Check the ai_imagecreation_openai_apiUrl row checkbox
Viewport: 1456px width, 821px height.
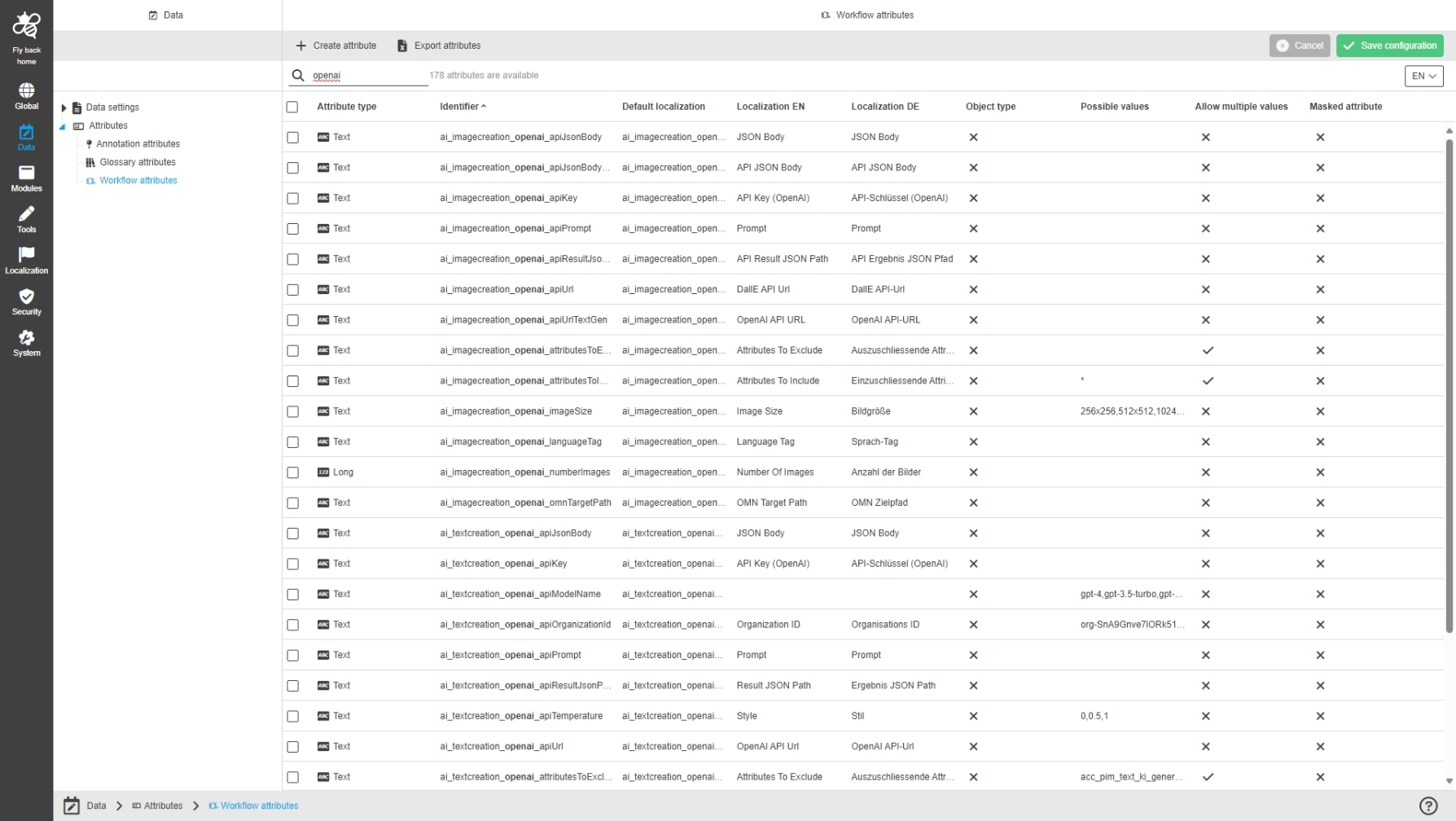[293, 290]
